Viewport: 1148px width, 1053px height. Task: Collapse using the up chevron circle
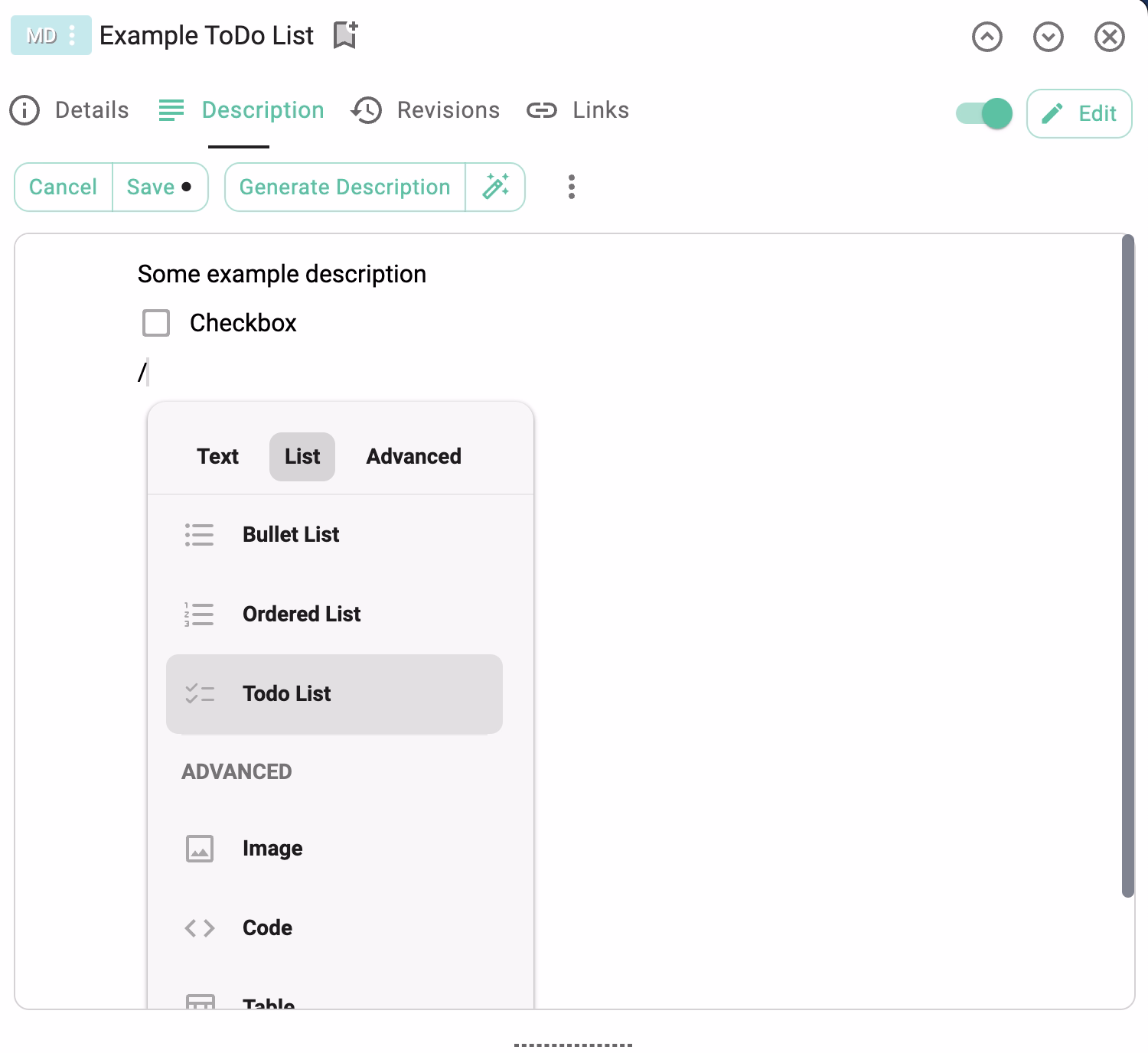pos(987,37)
